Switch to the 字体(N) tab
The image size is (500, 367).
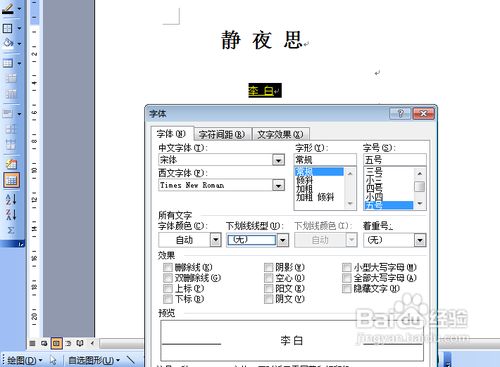(x=172, y=134)
